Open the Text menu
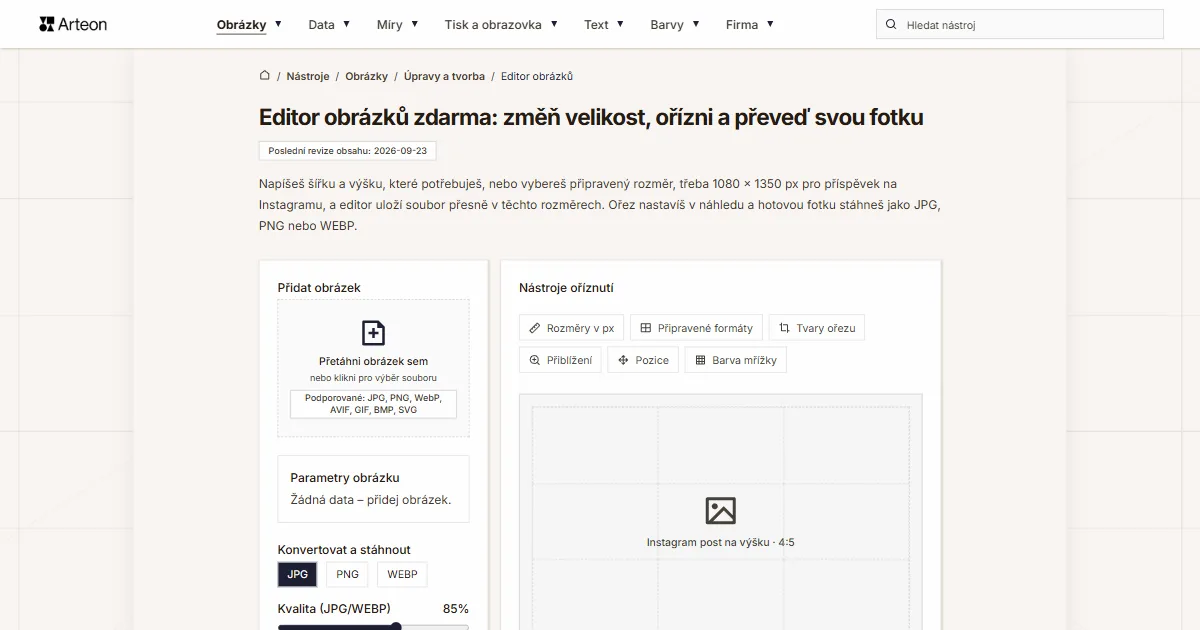1200x630 pixels. click(596, 24)
